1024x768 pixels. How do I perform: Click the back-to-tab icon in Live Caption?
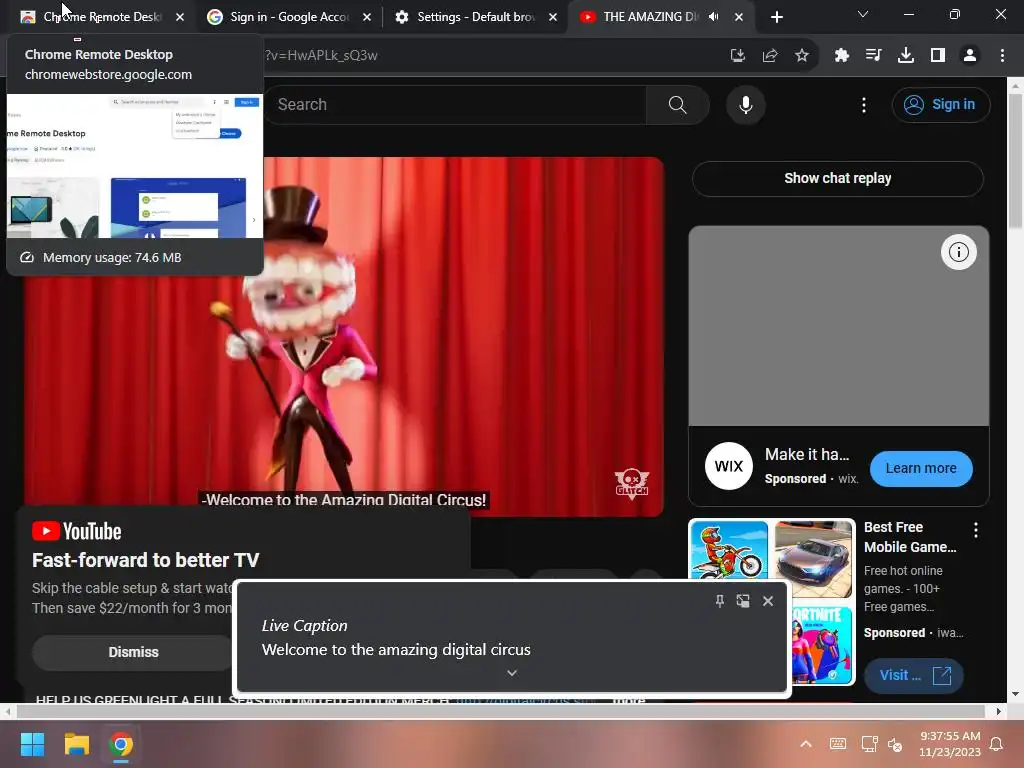coord(743,601)
